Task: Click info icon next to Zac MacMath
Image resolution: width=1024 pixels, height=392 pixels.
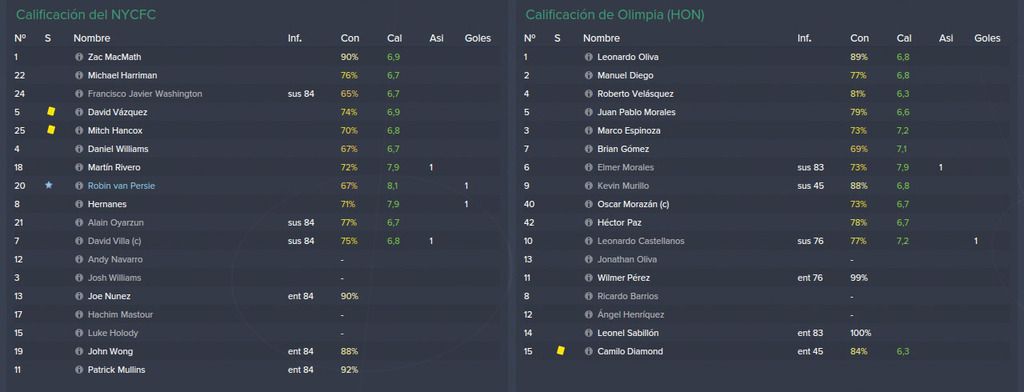Action: point(79,57)
